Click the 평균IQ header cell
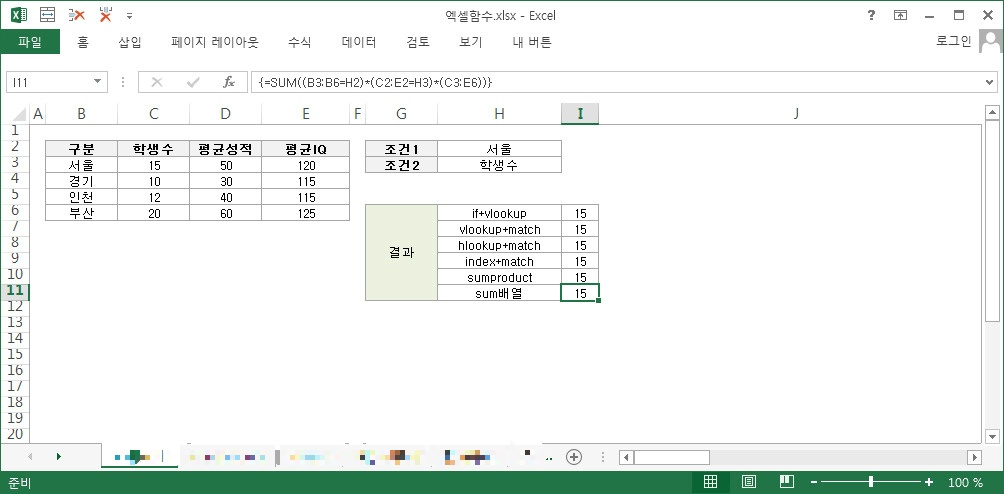Screen dimensions: 1004x494 pos(305,149)
